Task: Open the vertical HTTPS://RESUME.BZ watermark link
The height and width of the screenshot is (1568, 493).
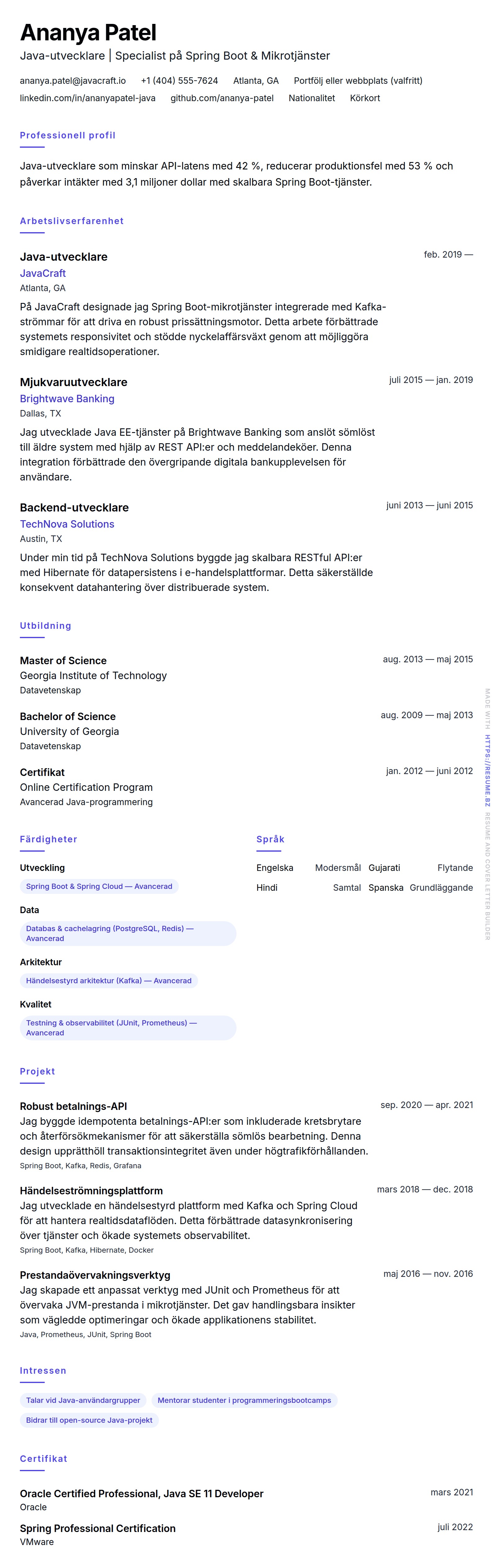Action: click(x=487, y=771)
